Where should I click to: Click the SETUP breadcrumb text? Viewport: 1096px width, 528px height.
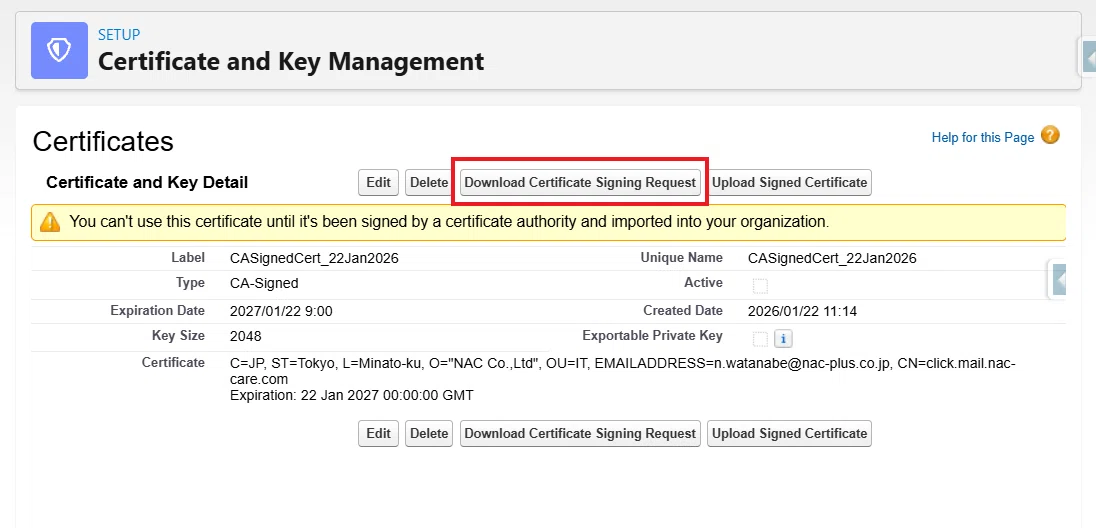[x=119, y=34]
